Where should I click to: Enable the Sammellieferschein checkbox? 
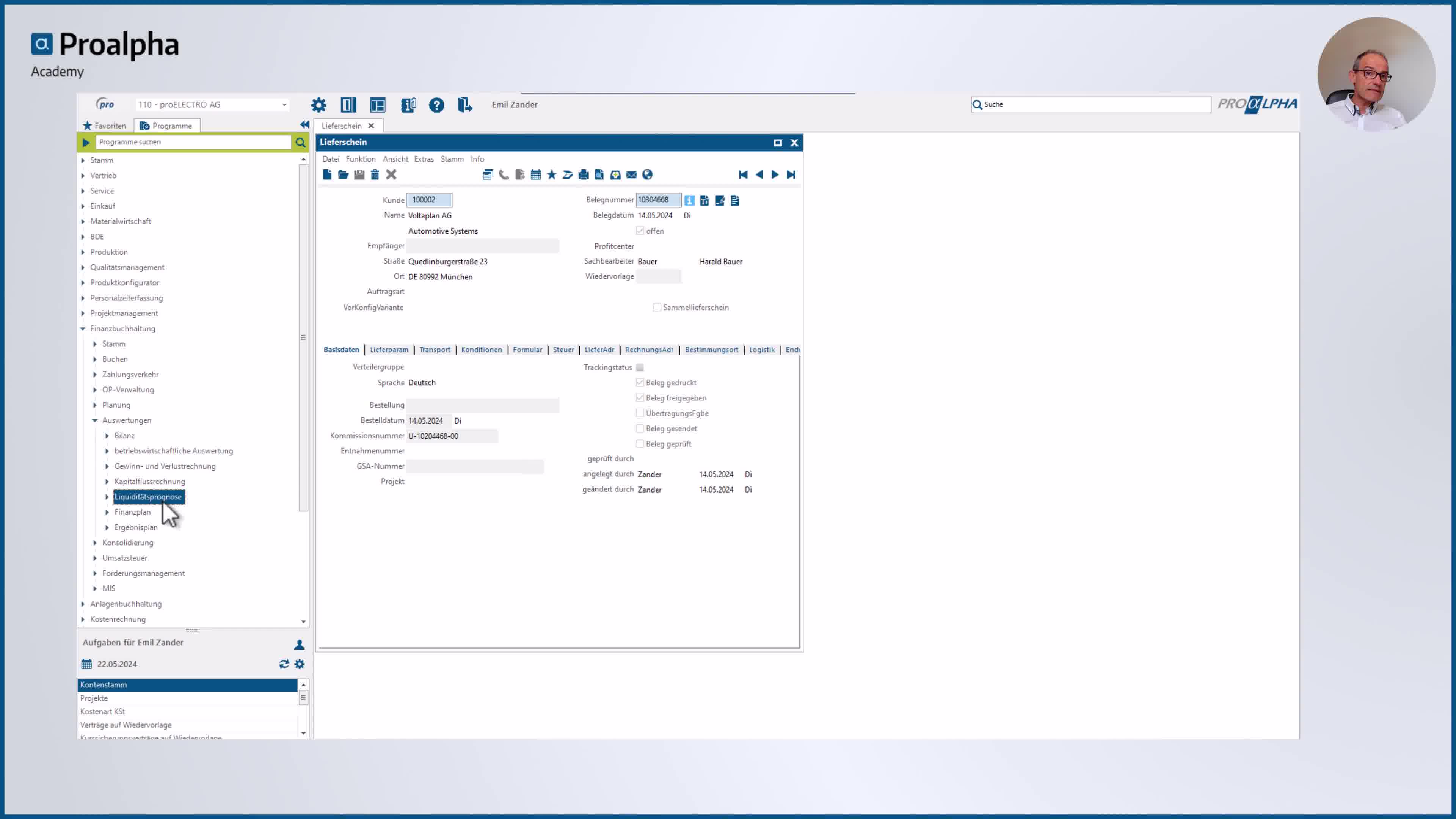pyautogui.click(x=657, y=308)
